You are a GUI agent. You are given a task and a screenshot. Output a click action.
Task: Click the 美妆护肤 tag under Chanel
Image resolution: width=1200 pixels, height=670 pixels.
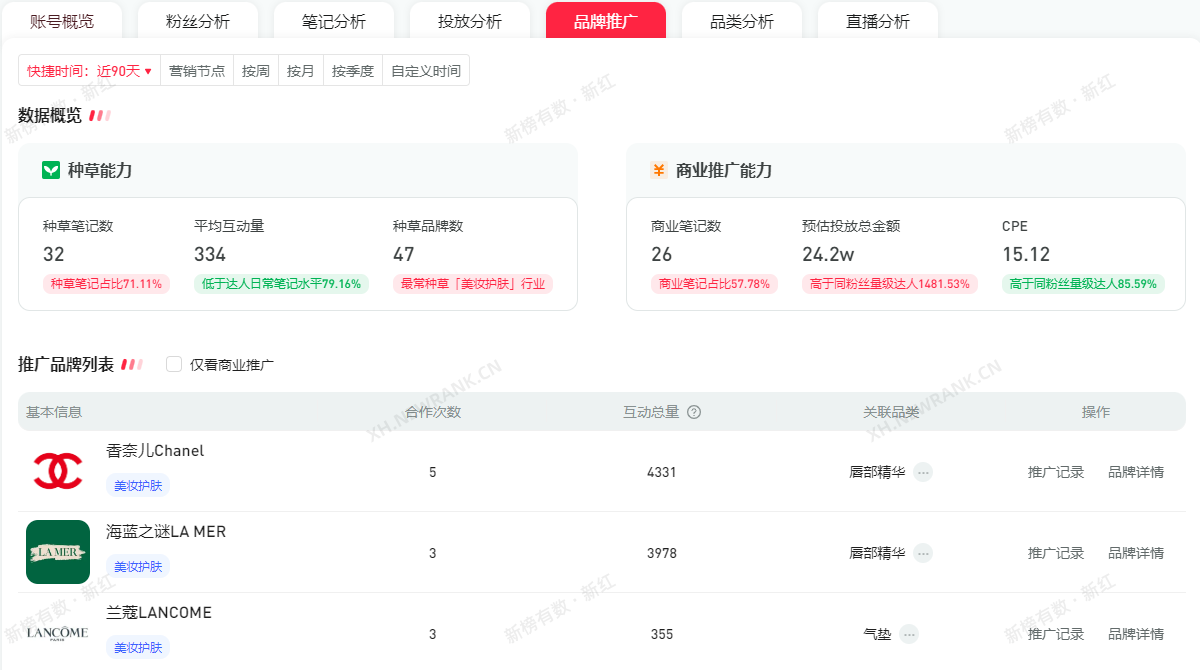[x=138, y=485]
